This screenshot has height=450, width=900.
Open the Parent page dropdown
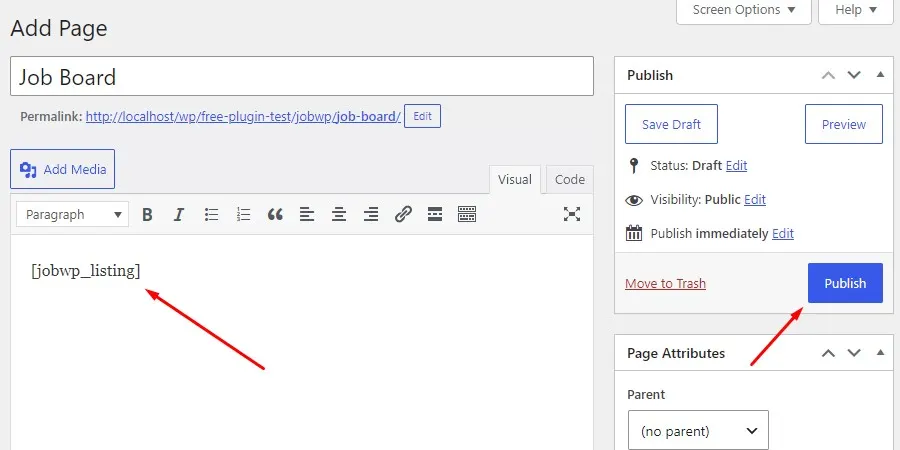pyautogui.click(x=698, y=430)
